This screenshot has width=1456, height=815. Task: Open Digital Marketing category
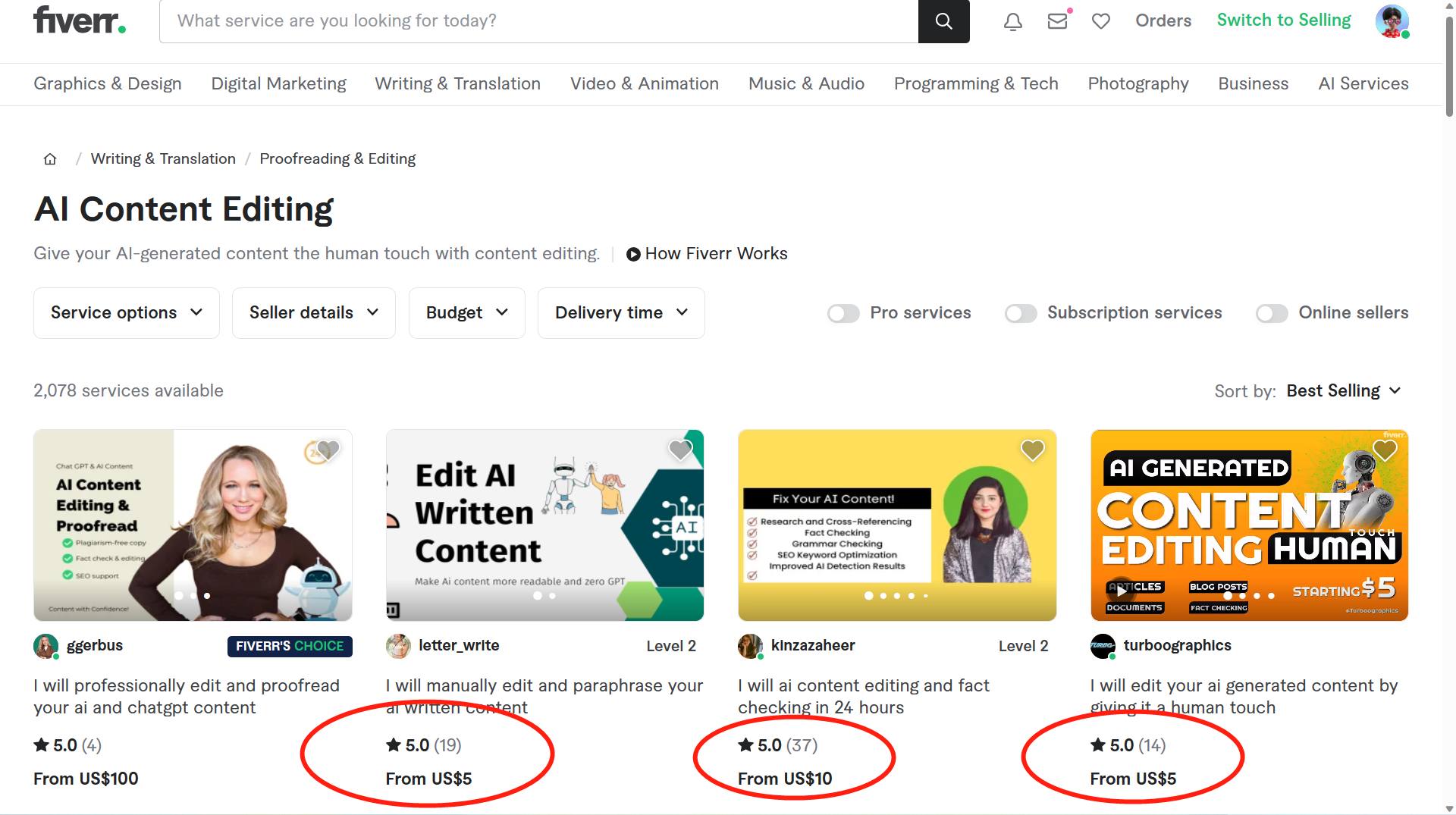[x=278, y=83]
